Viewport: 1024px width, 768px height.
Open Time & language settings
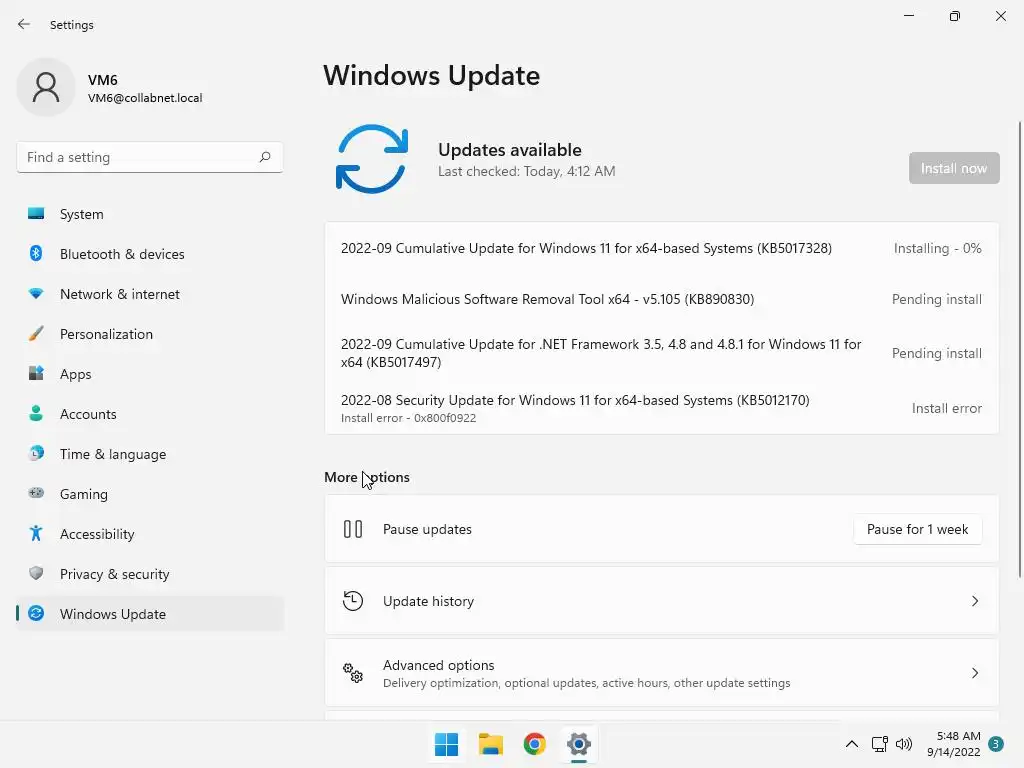(150, 454)
